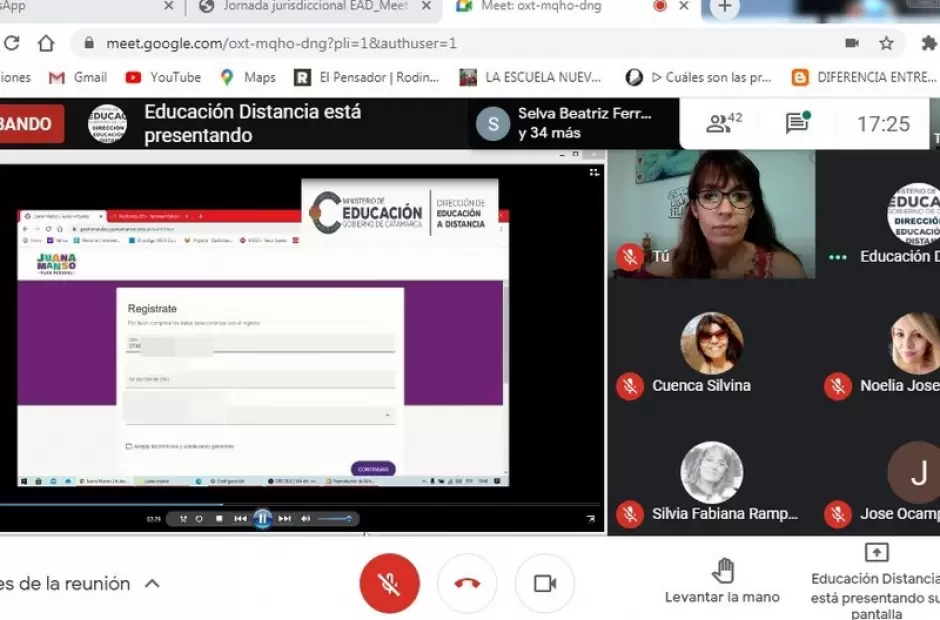Screen dimensions: 940x620
Task: Open the participants list showing 42
Action: pos(724,123)
